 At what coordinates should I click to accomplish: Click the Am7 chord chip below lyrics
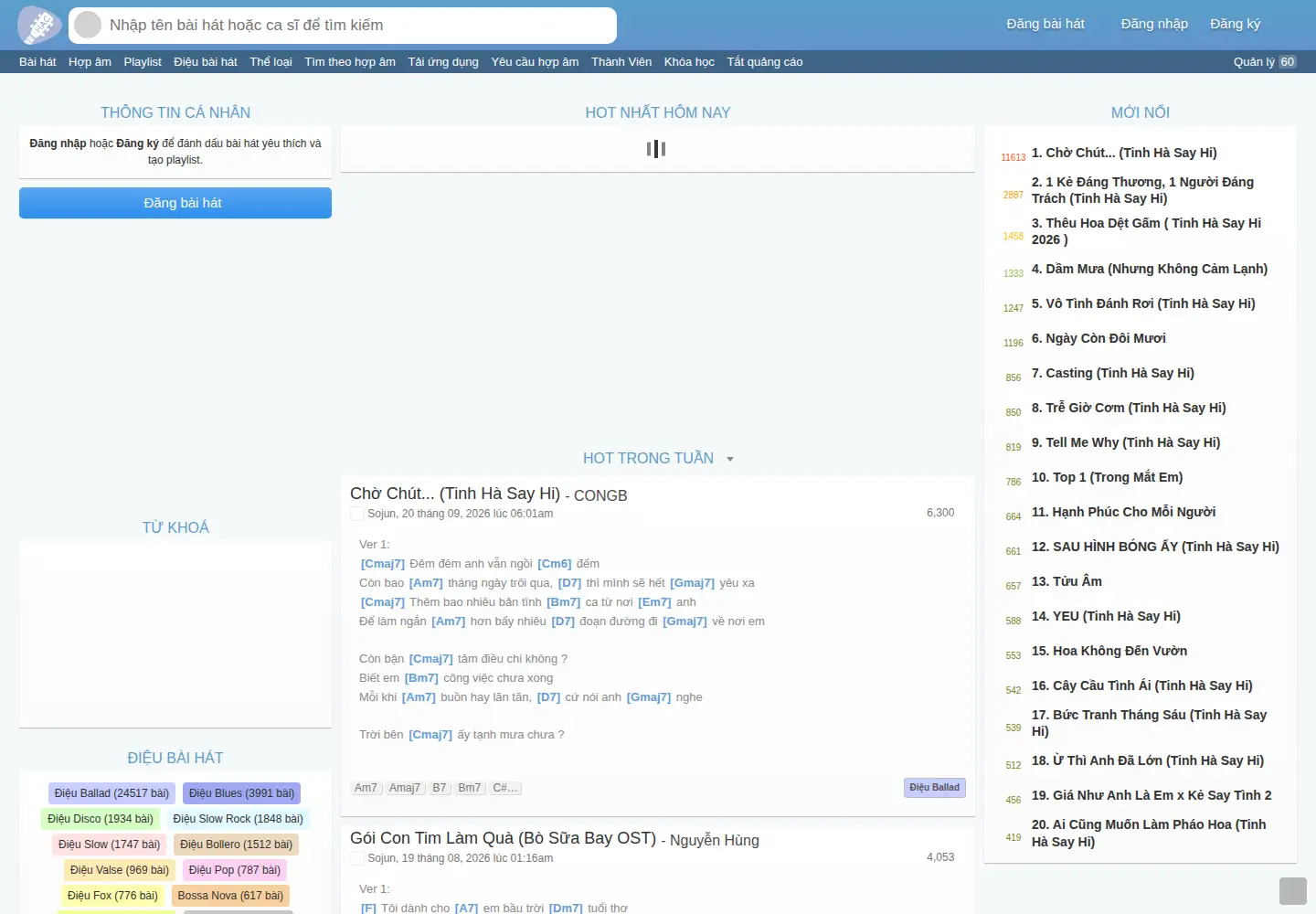[x=366, y=788]
